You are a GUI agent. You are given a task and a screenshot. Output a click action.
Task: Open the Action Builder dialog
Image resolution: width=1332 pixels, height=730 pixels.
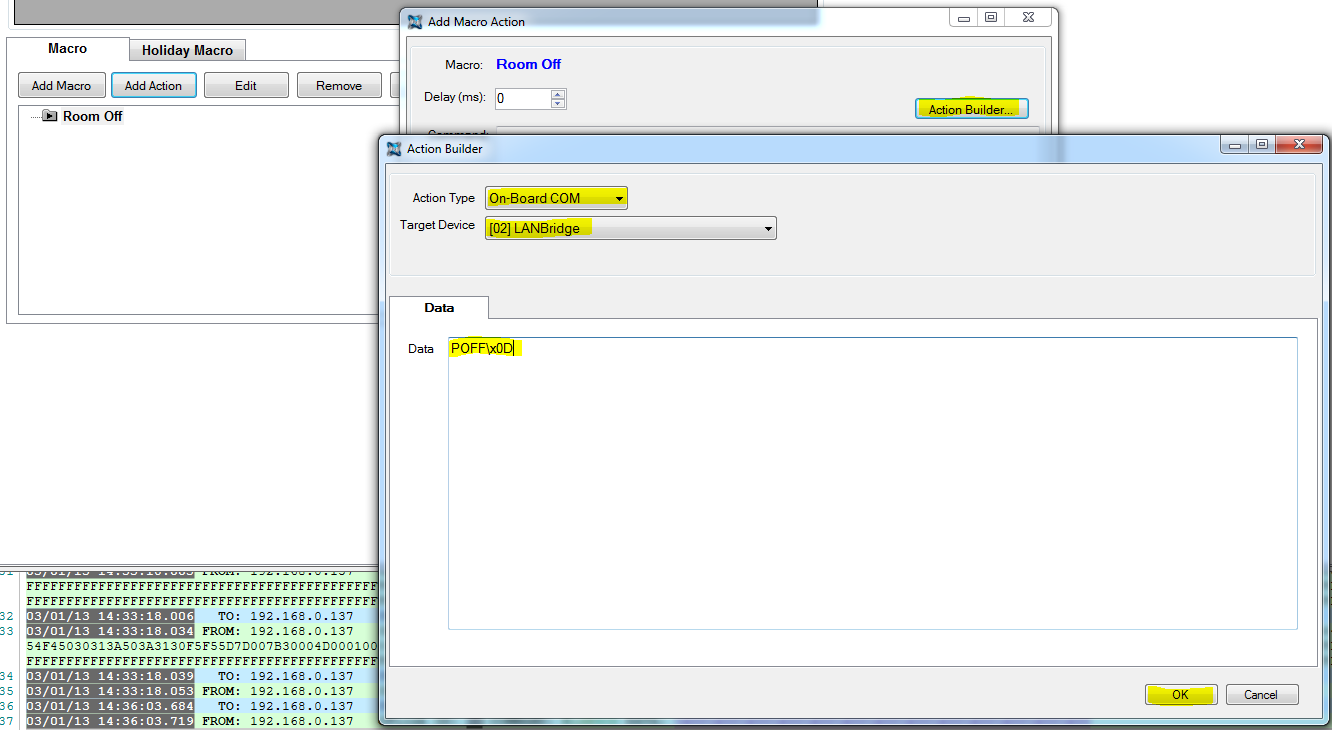971,108
